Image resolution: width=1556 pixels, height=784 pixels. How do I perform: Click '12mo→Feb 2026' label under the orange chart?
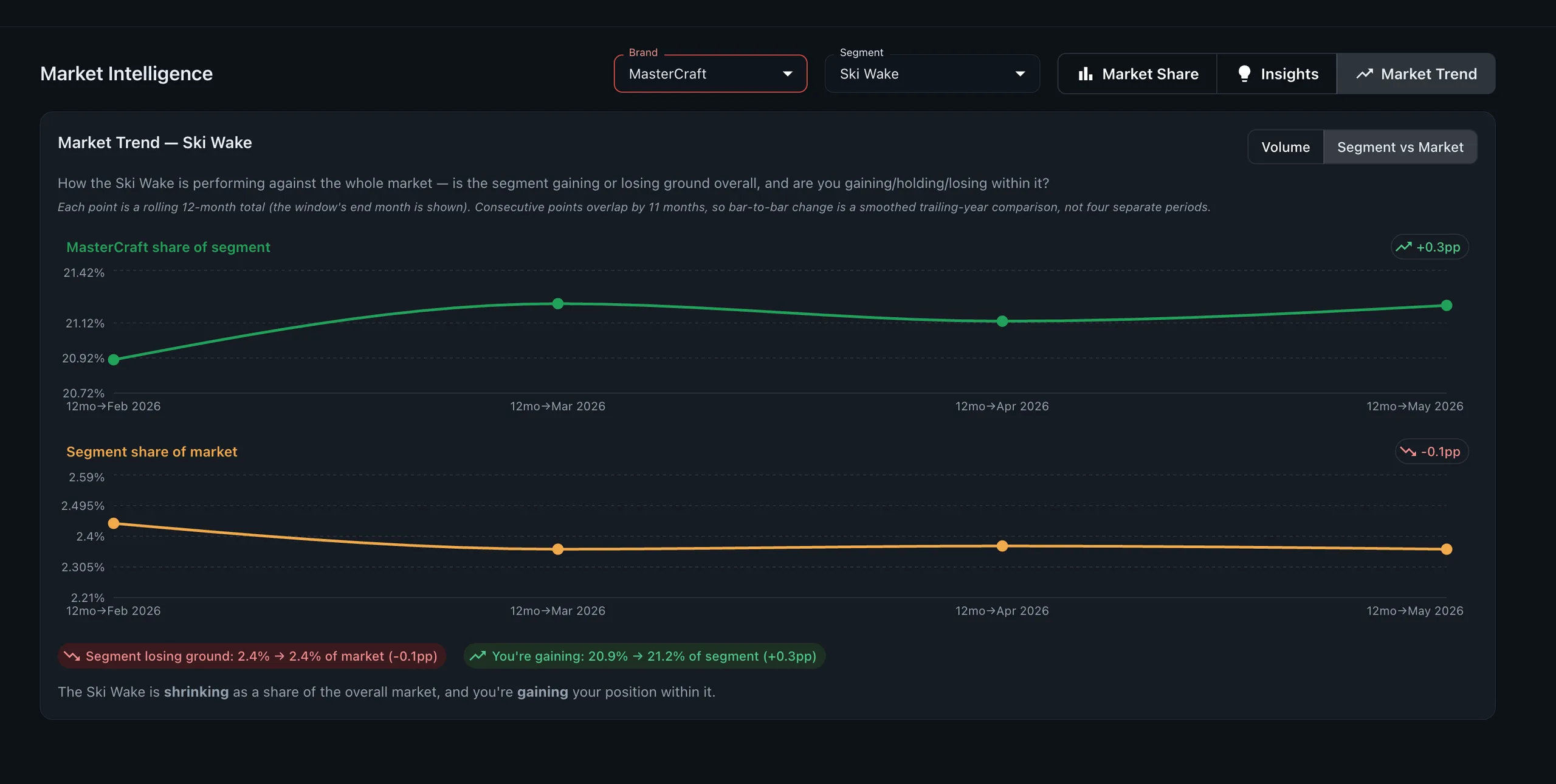pos(114,611)
